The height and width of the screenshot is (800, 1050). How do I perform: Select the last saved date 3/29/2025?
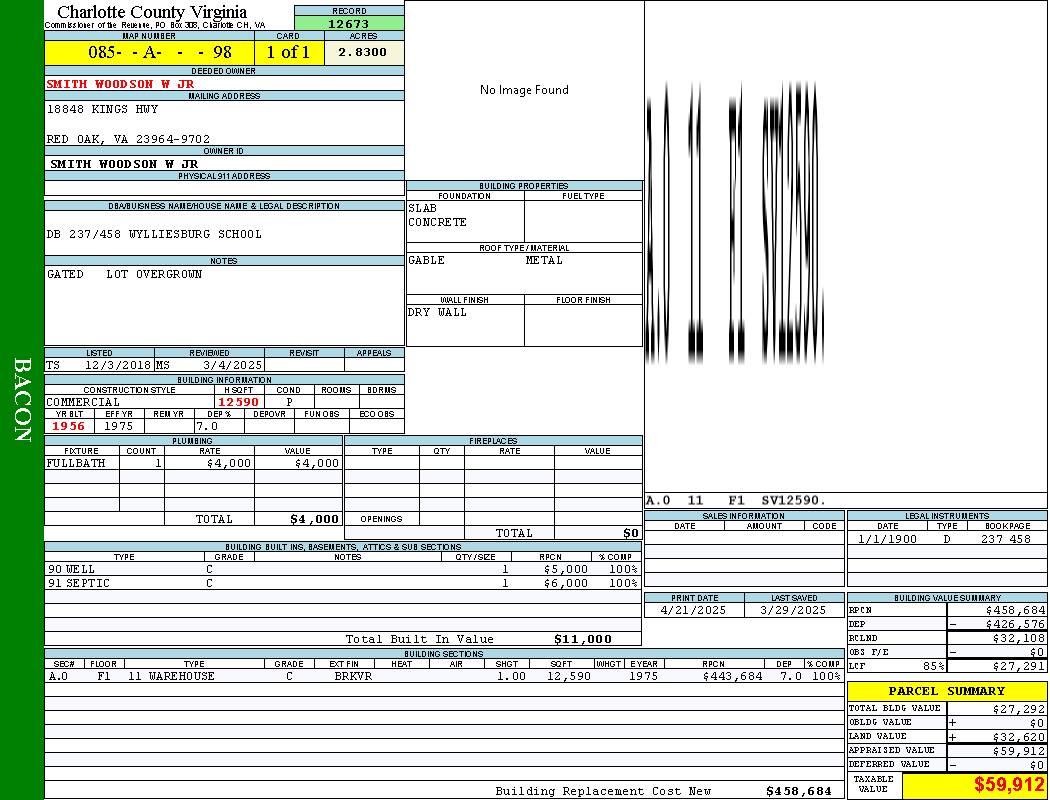(793, 611)
